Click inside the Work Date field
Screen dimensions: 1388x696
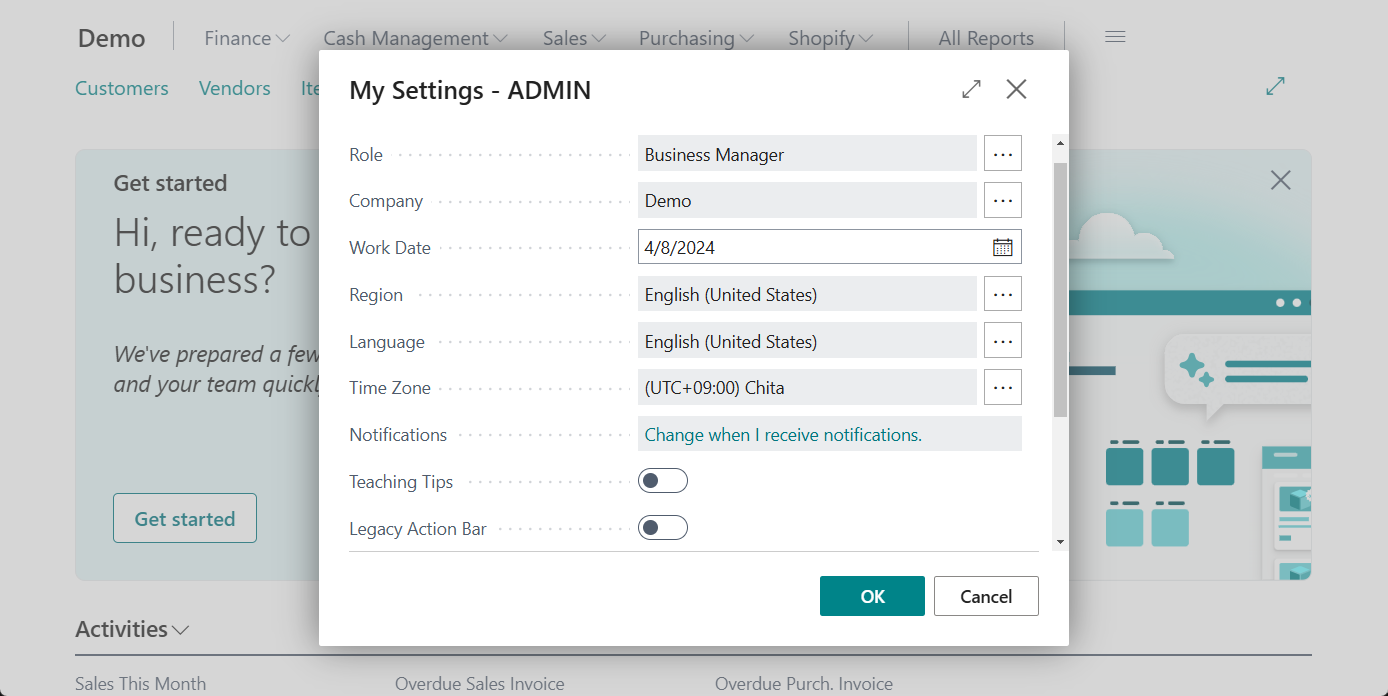pyautogui.click(x=800, y=246)
